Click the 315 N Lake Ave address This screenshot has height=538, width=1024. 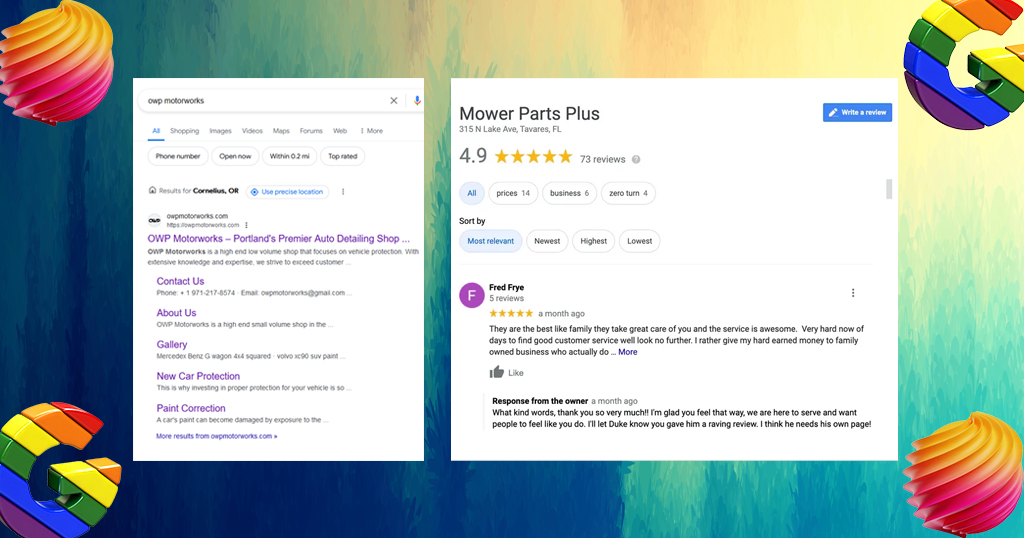[x=510, y=129]
